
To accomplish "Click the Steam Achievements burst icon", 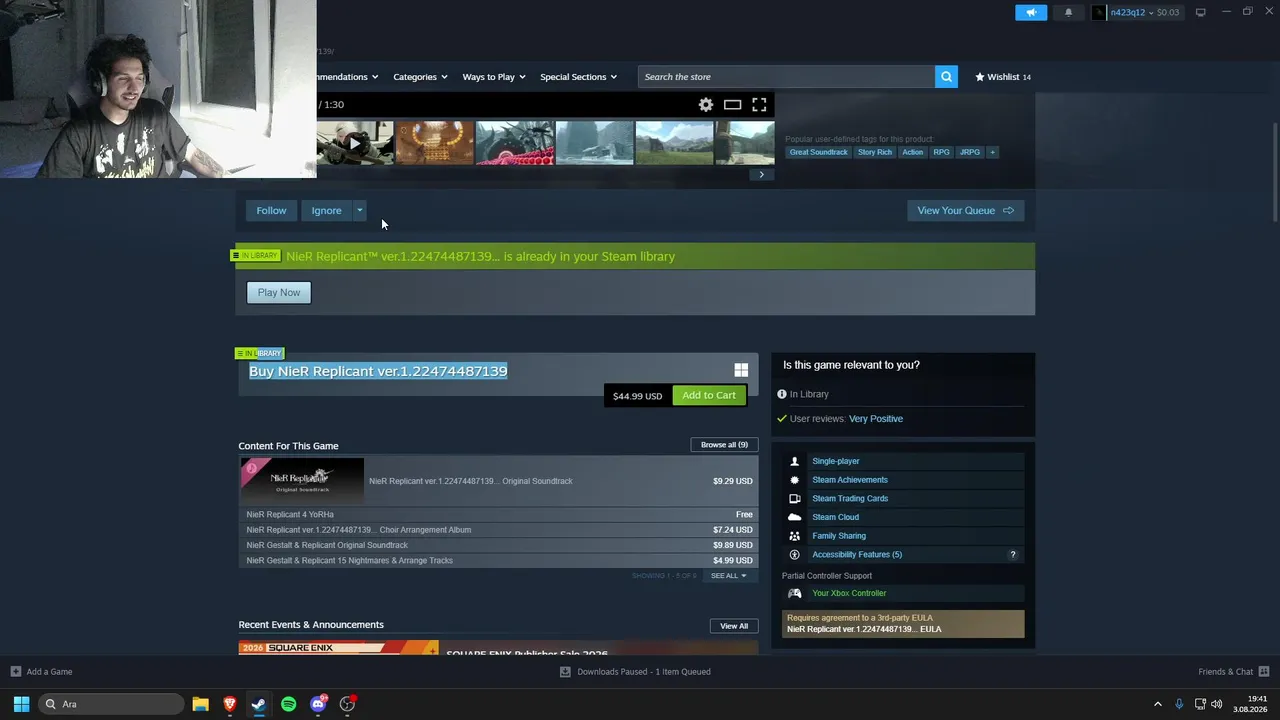I will click(795, 480).
